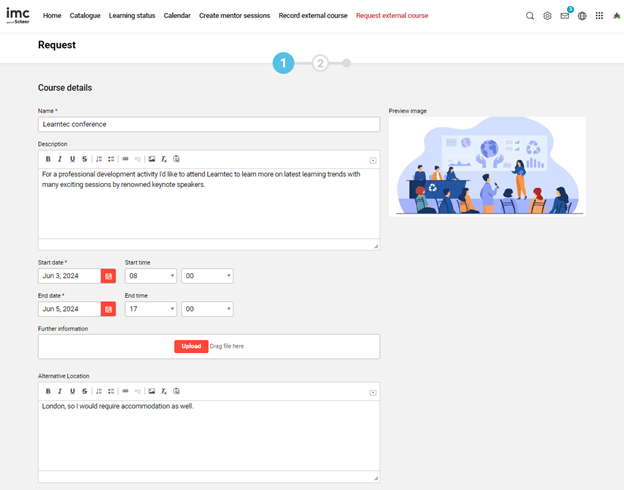The image size is (624, 490).
Task: Open the Learning status menu item
Action: pyautogui.click(x=132, y=16)
